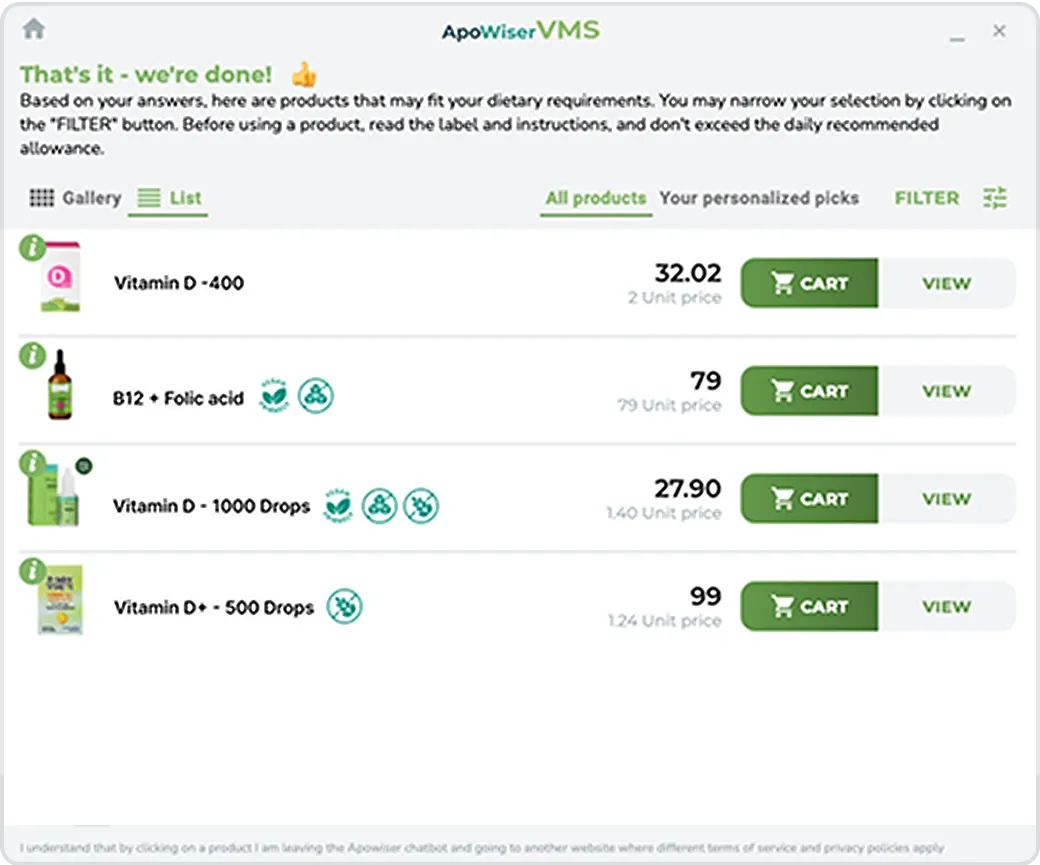Open the FILTER options
The image size is (1040, 865).
click(927, 198)
